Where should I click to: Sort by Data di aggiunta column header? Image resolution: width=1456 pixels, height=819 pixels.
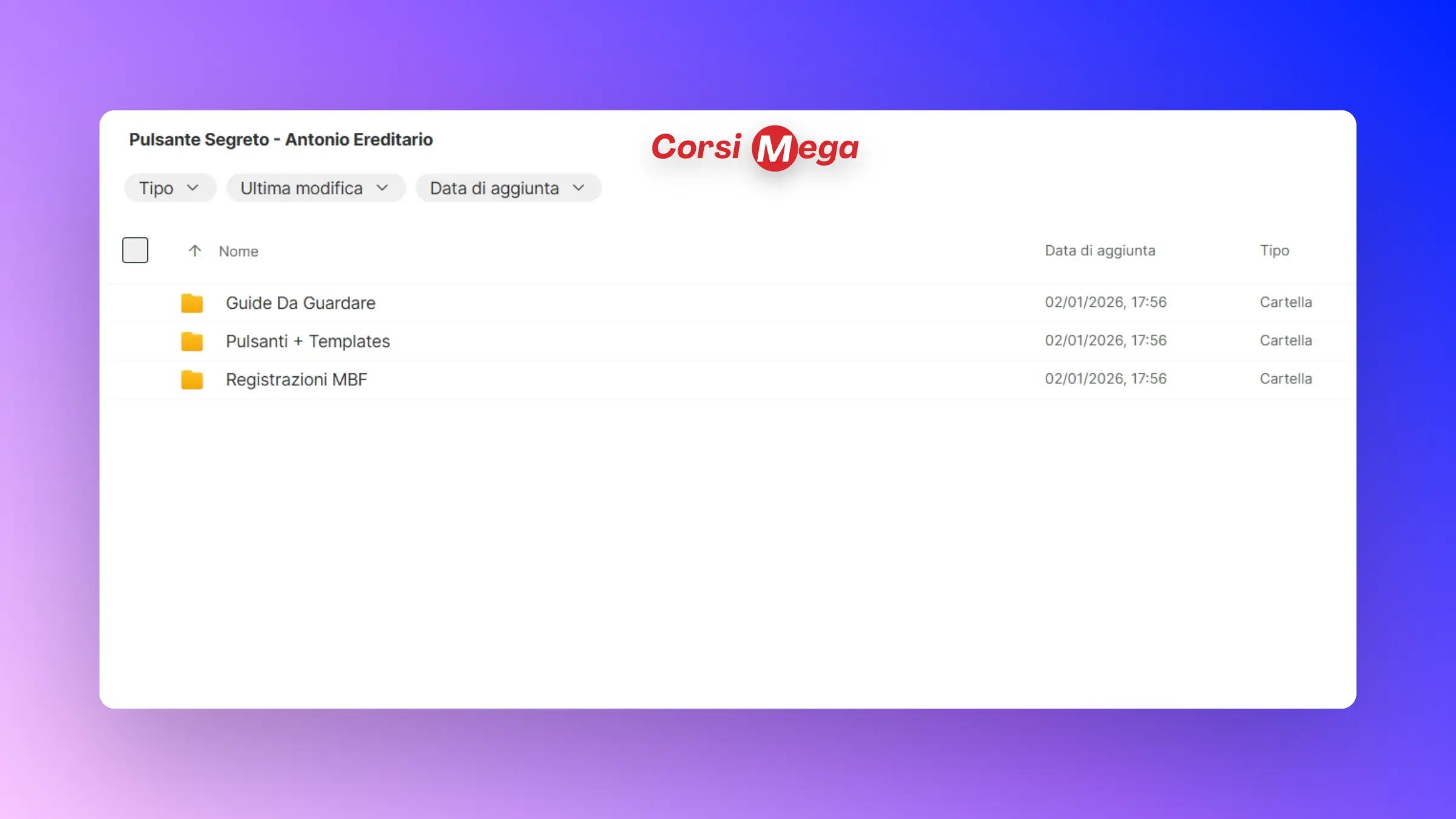1099,251
